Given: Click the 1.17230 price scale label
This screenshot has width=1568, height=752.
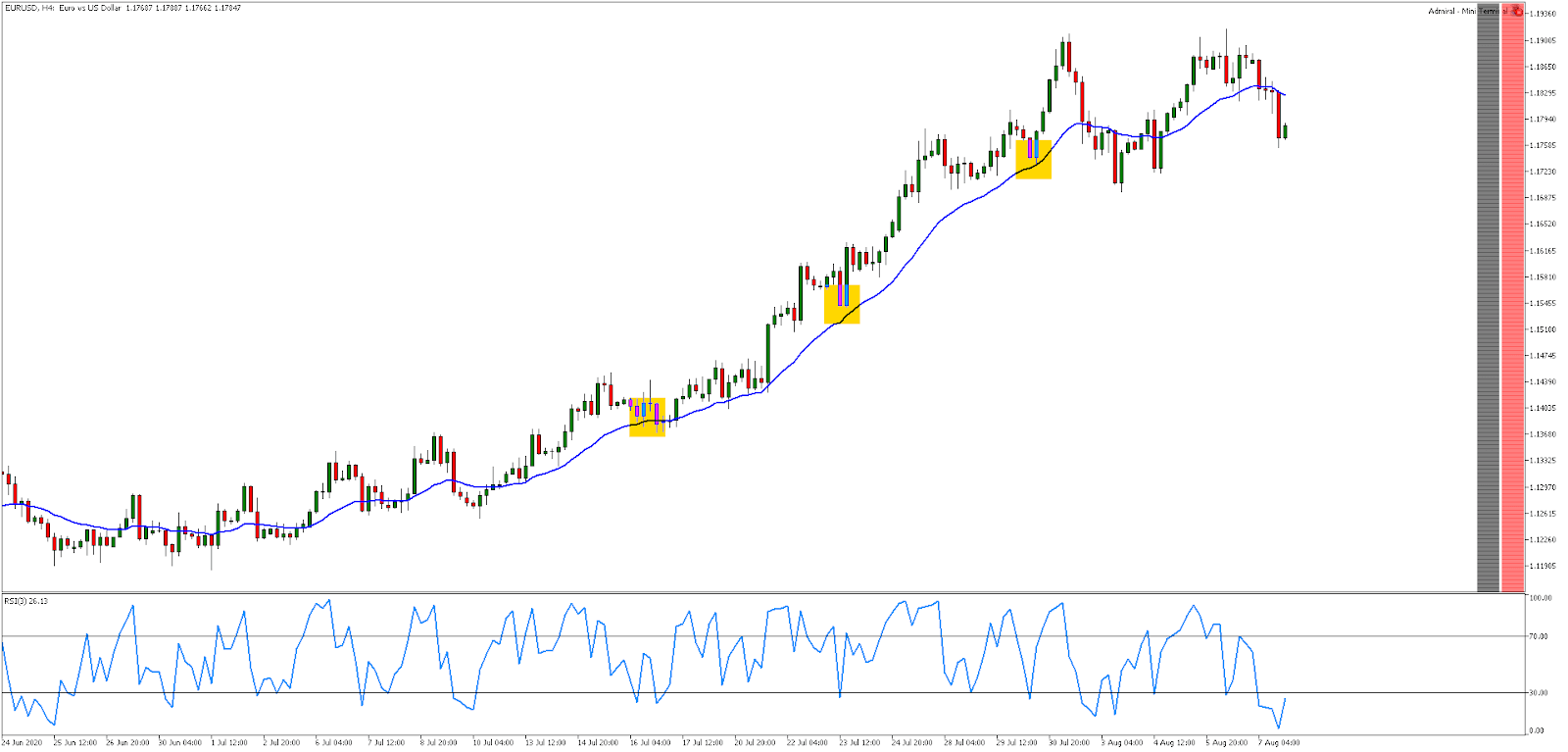Looking at the screenshot, I should [1543, 172].
